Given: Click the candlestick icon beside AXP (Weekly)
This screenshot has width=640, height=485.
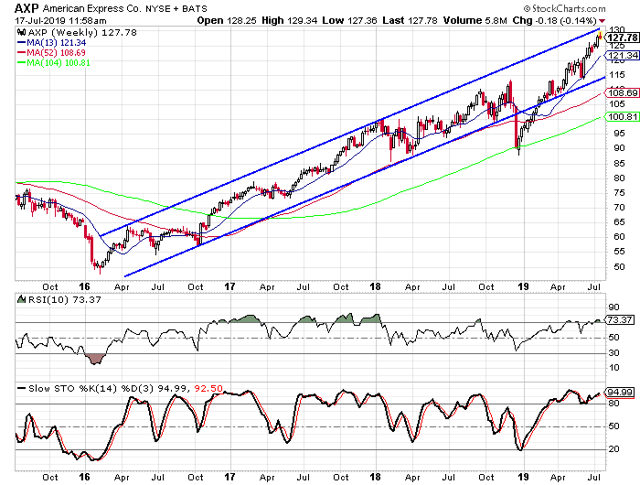Looking at the screenshot, I should coord(21,32).
